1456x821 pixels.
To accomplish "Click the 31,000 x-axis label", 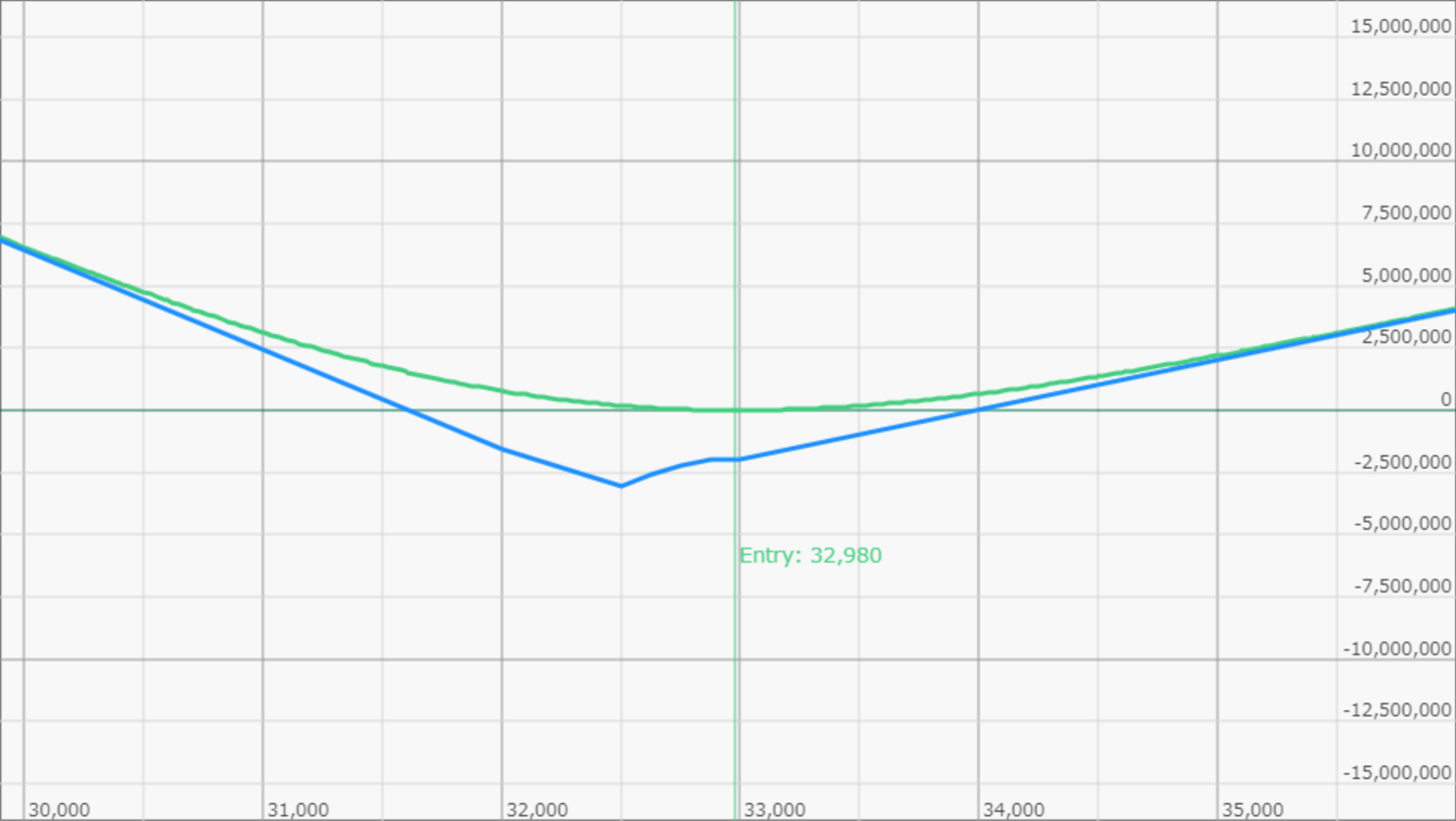I will (298, 810).
